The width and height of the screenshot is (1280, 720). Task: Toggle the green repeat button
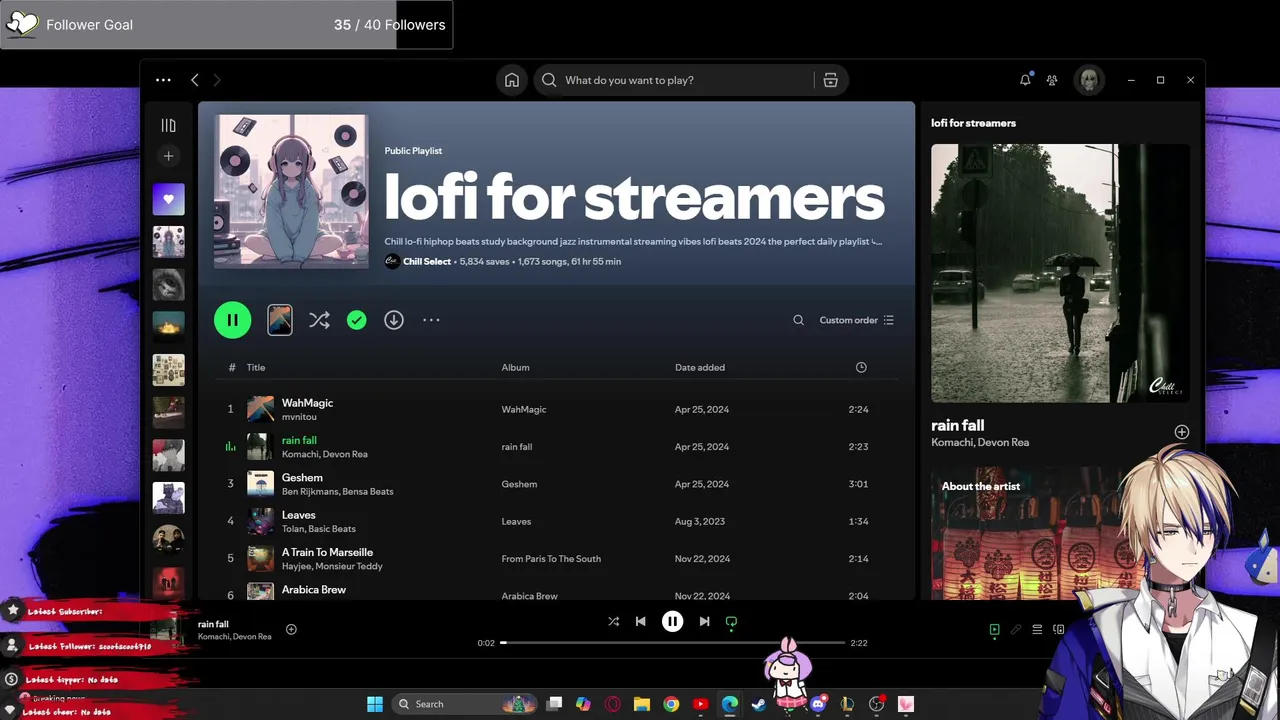[x=731, y=622]
